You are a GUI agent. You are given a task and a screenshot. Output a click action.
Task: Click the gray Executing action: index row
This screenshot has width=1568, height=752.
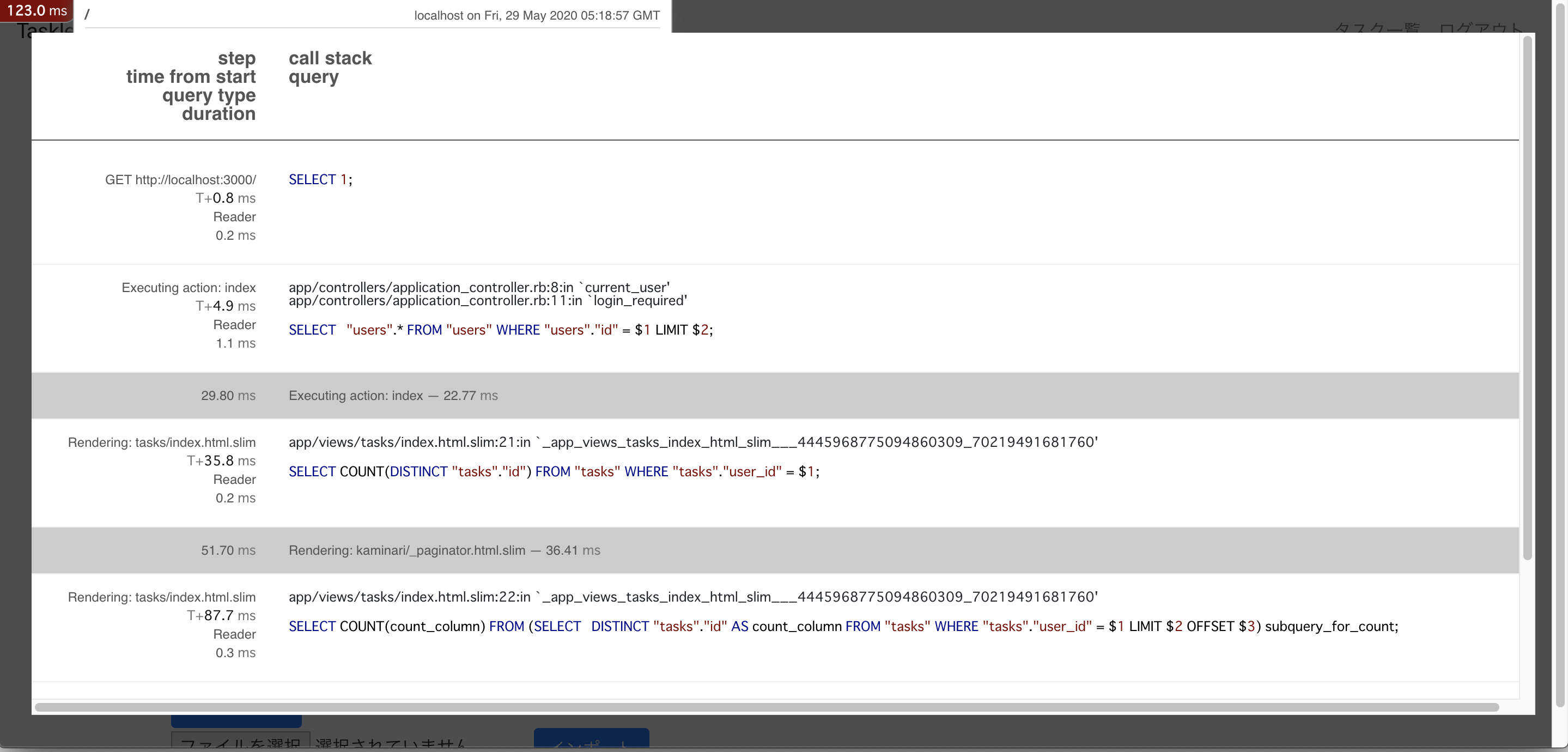[393, 396]
